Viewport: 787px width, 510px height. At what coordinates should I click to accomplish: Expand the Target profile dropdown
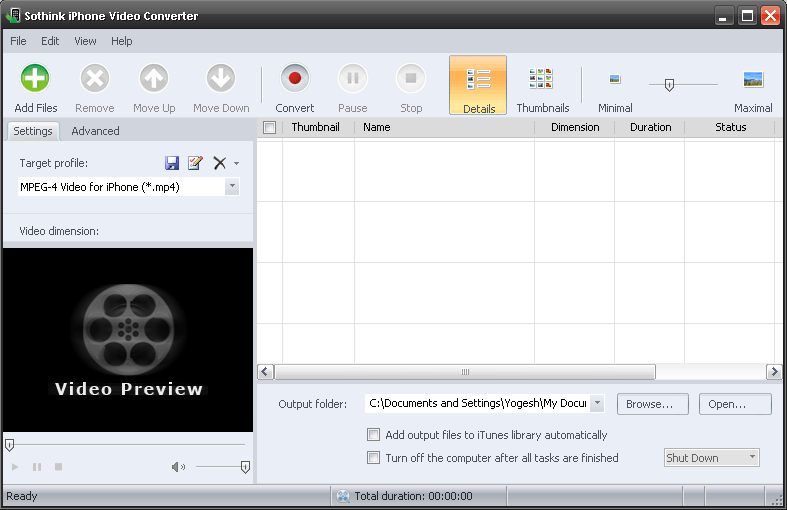(232, 186)
